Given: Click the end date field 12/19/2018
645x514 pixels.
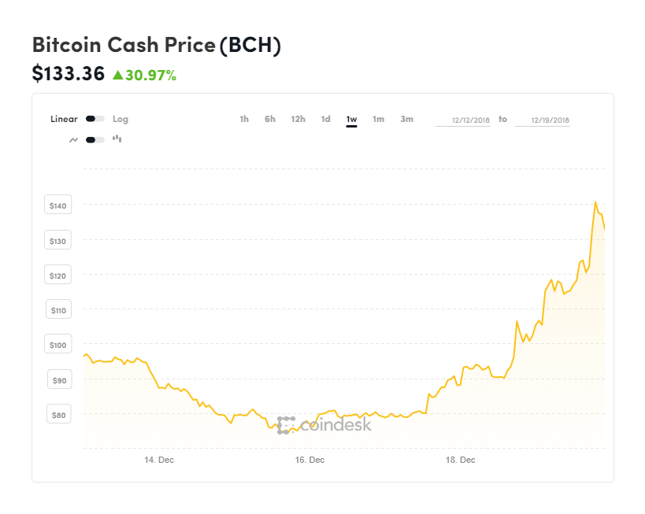Looking at the screenshot, I should (543, 120).
